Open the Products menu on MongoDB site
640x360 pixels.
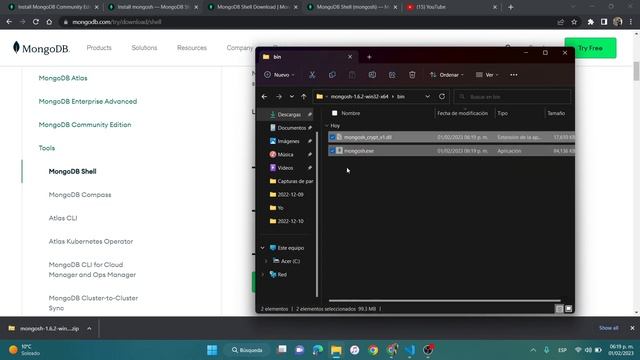coord(99,48)
